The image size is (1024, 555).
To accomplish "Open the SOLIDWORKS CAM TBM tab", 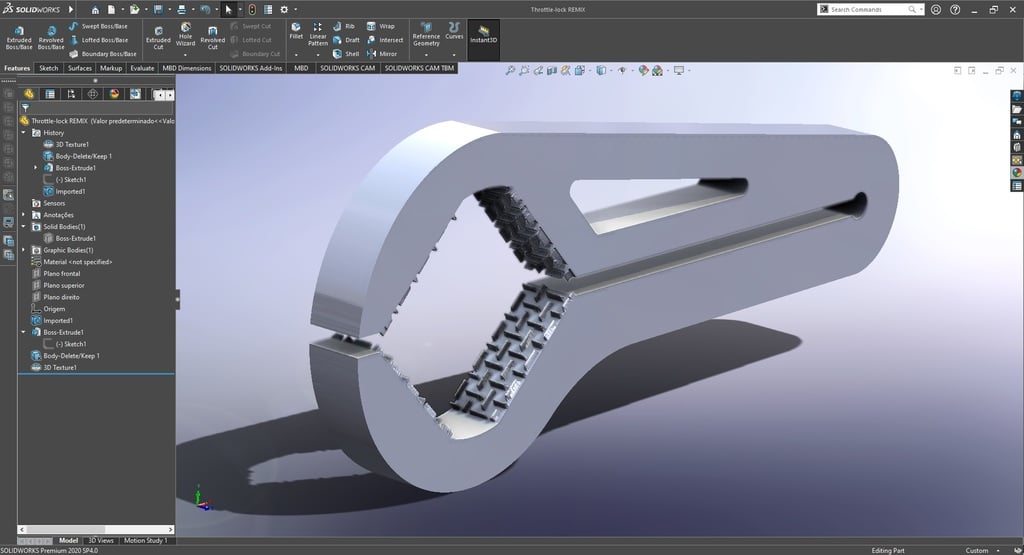I will coord(419,68).
